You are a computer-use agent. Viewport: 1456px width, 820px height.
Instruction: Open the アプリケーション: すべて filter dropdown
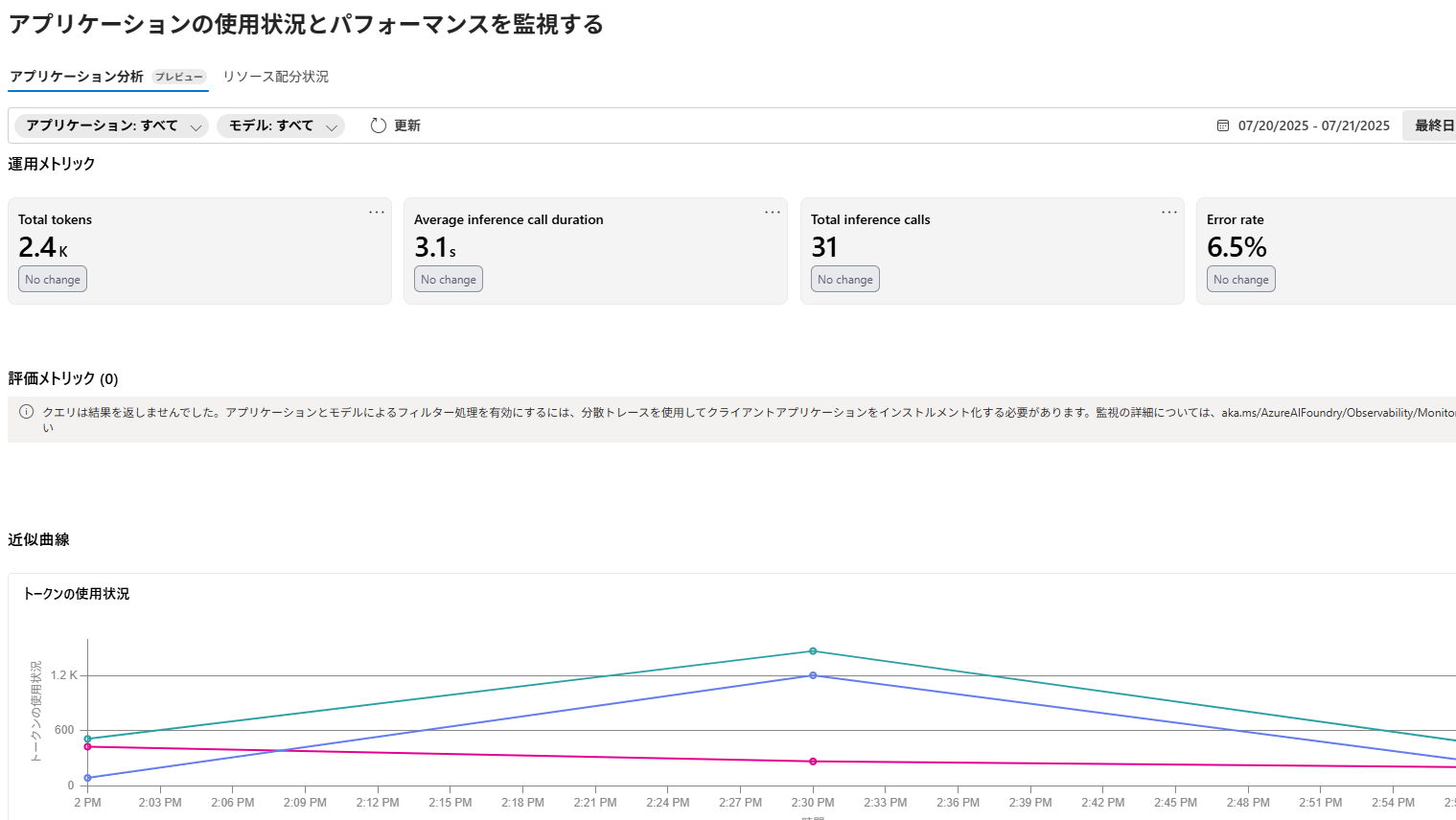(x=110, y=125)
